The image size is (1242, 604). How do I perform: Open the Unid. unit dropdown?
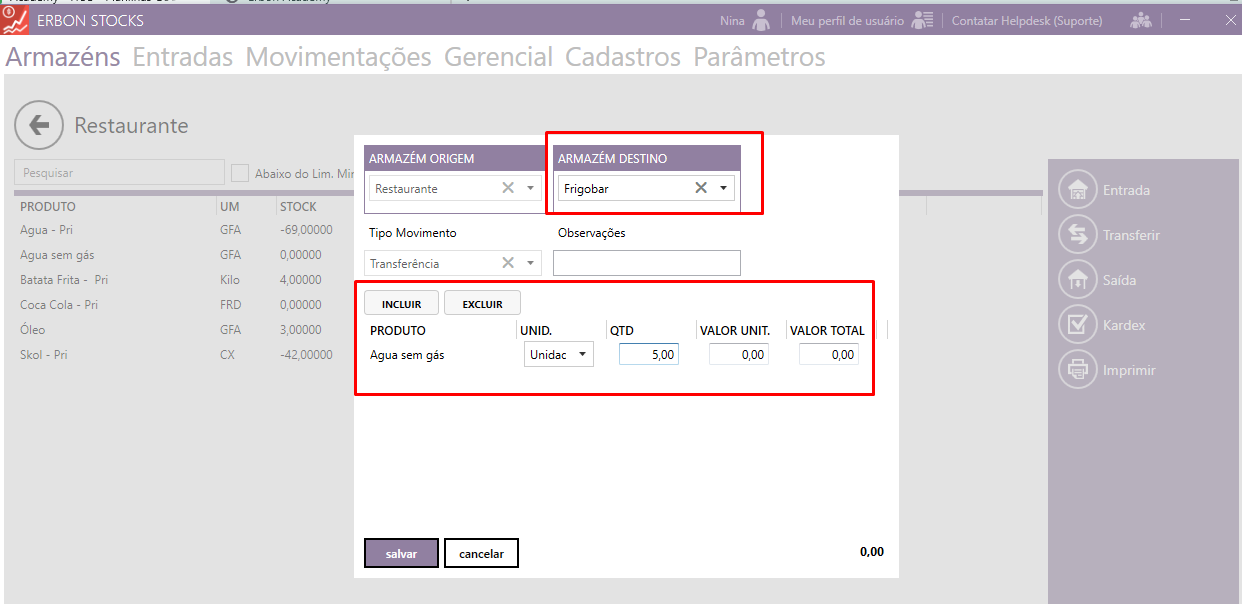(582, 354)
